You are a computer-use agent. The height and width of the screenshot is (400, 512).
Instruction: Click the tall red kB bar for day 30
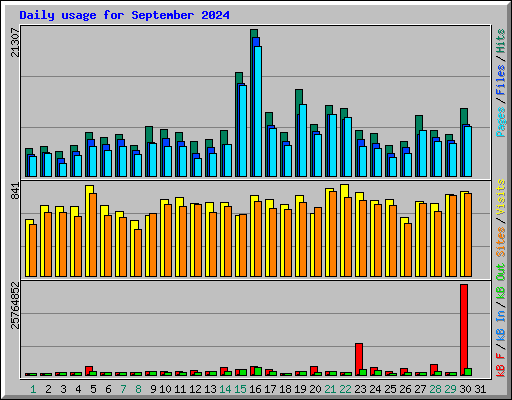point(464,330)
